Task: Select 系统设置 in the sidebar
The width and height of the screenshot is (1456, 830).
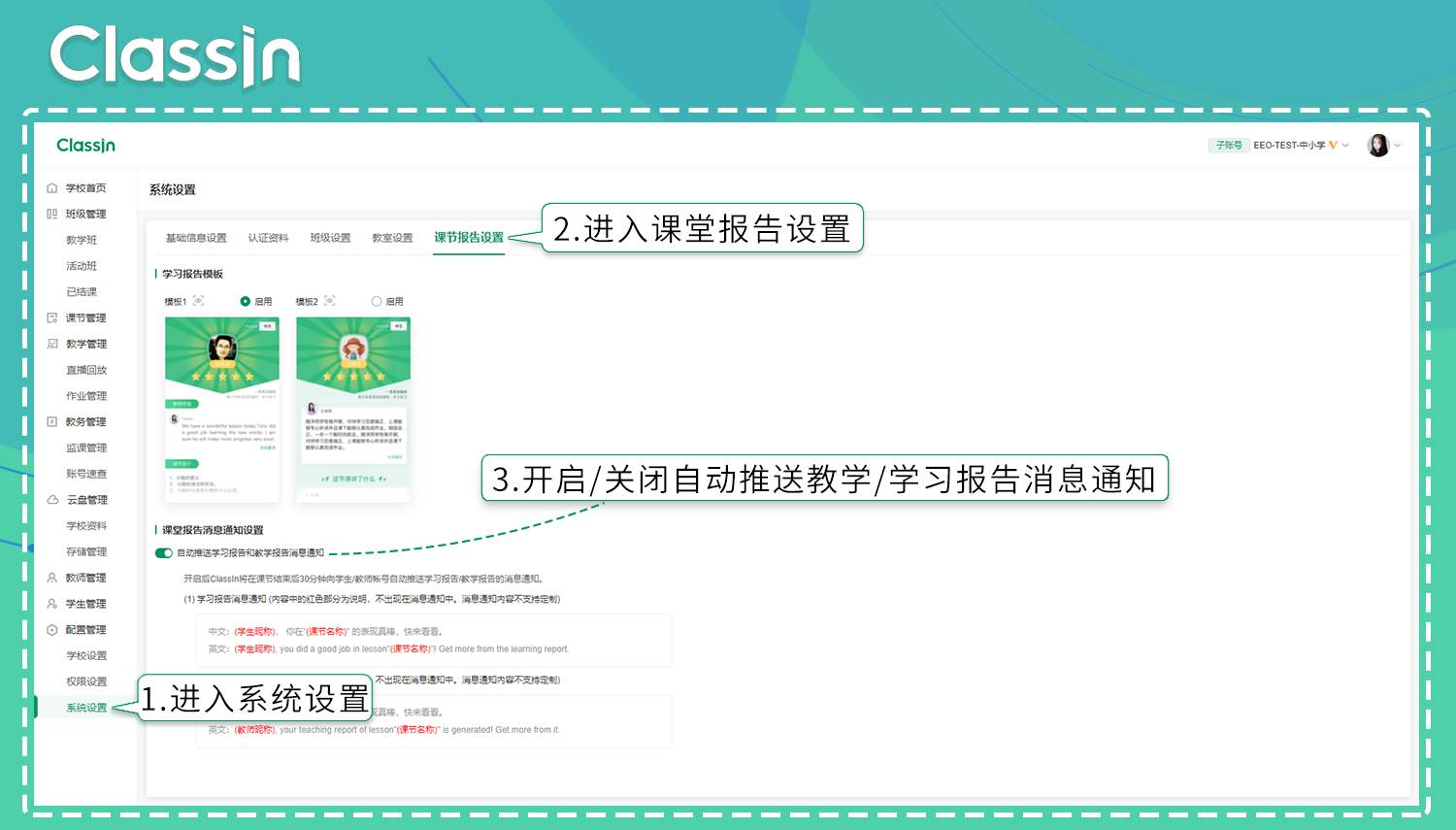Action: [x=86, y=708]
